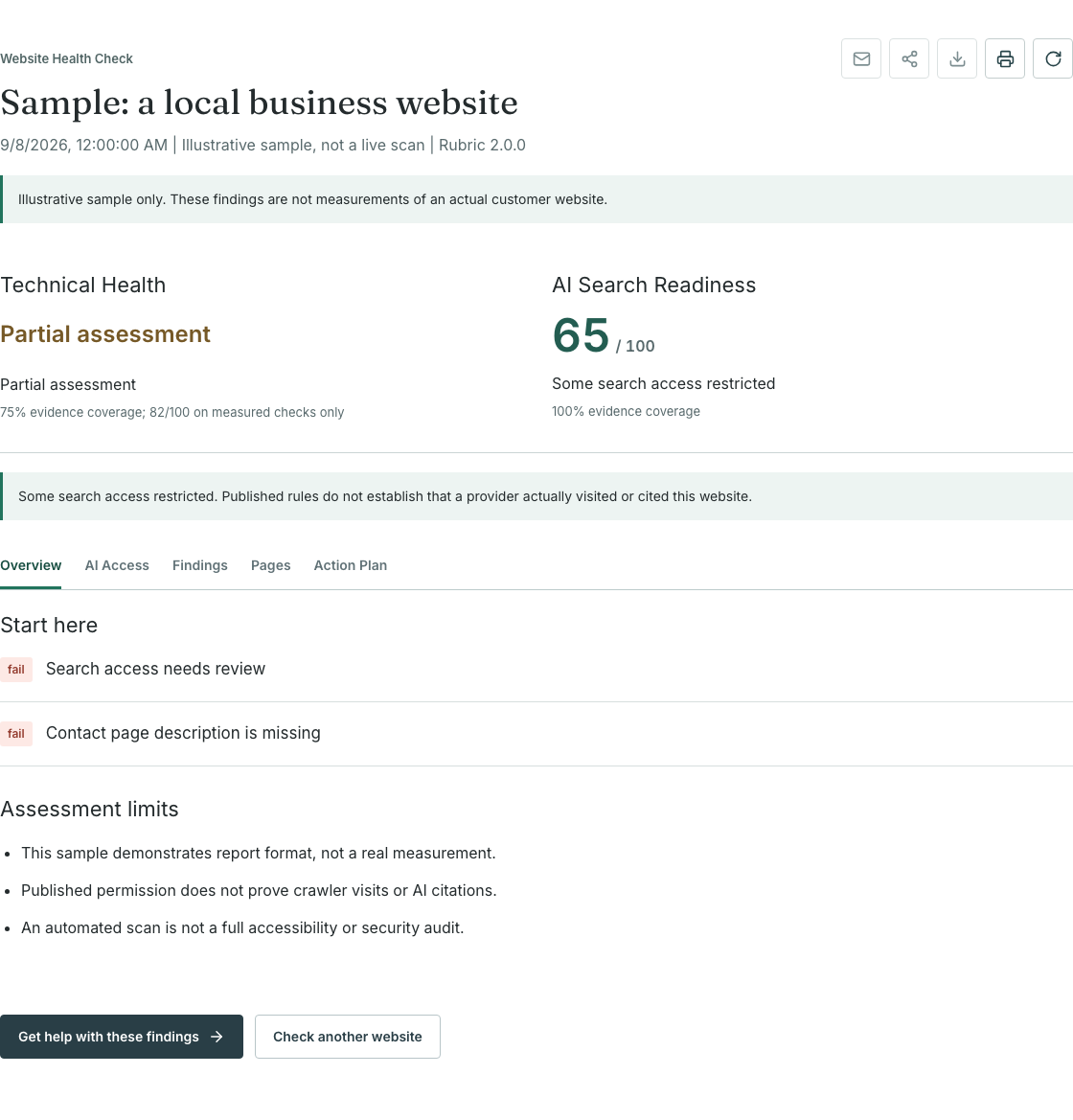The height and width of the screenshot is (1120, 1073).
Task: Go to the Pages tab
Action: (x=271, y=565)
